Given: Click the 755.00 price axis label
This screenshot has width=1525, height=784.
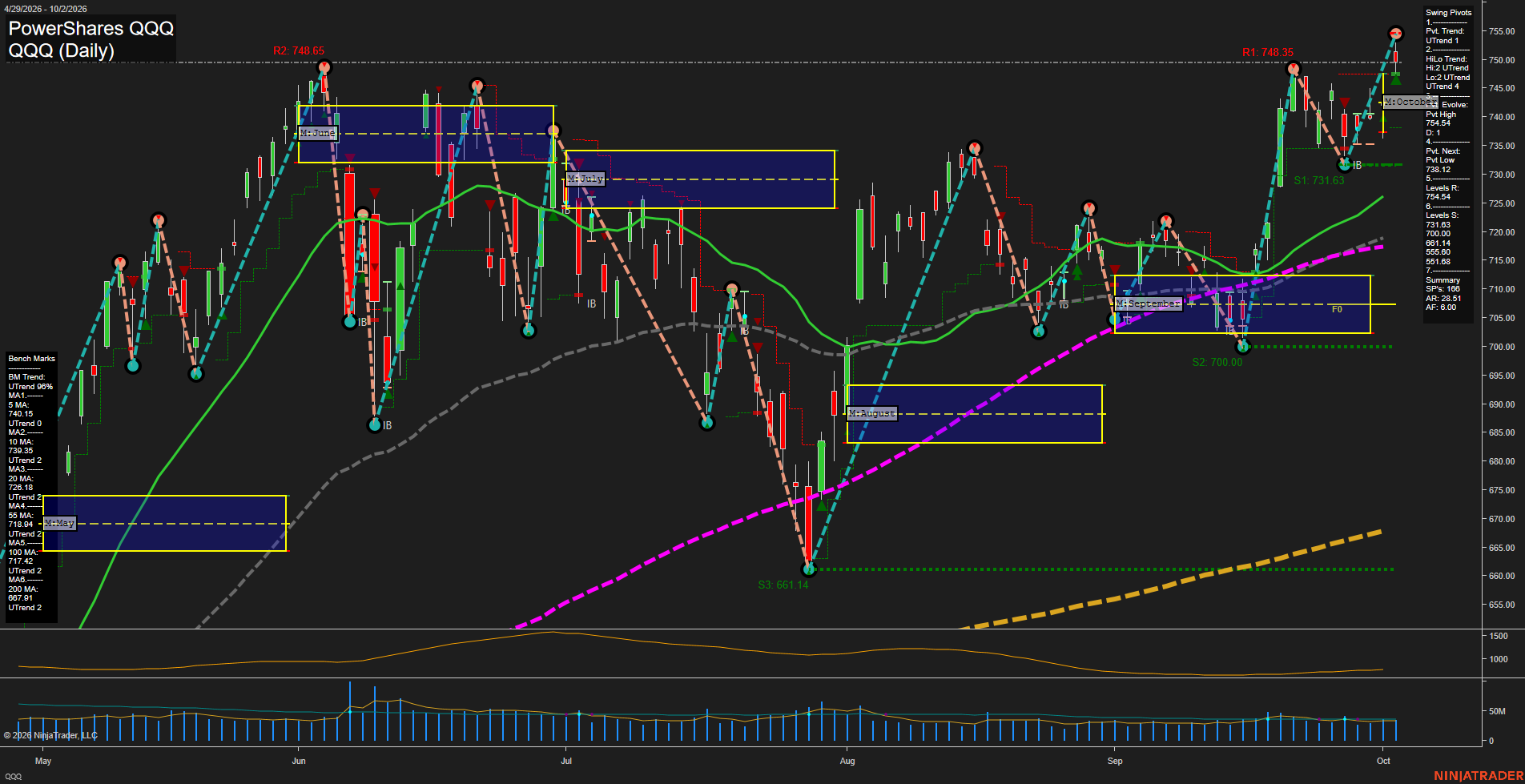Looking at the screenshot, I should click(1502, 31).
